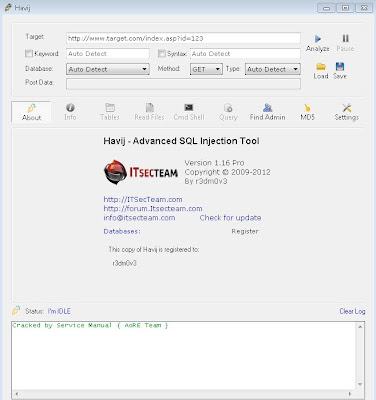
Task: Click the registered name r3dm0v3
Action: coord(125,263)
